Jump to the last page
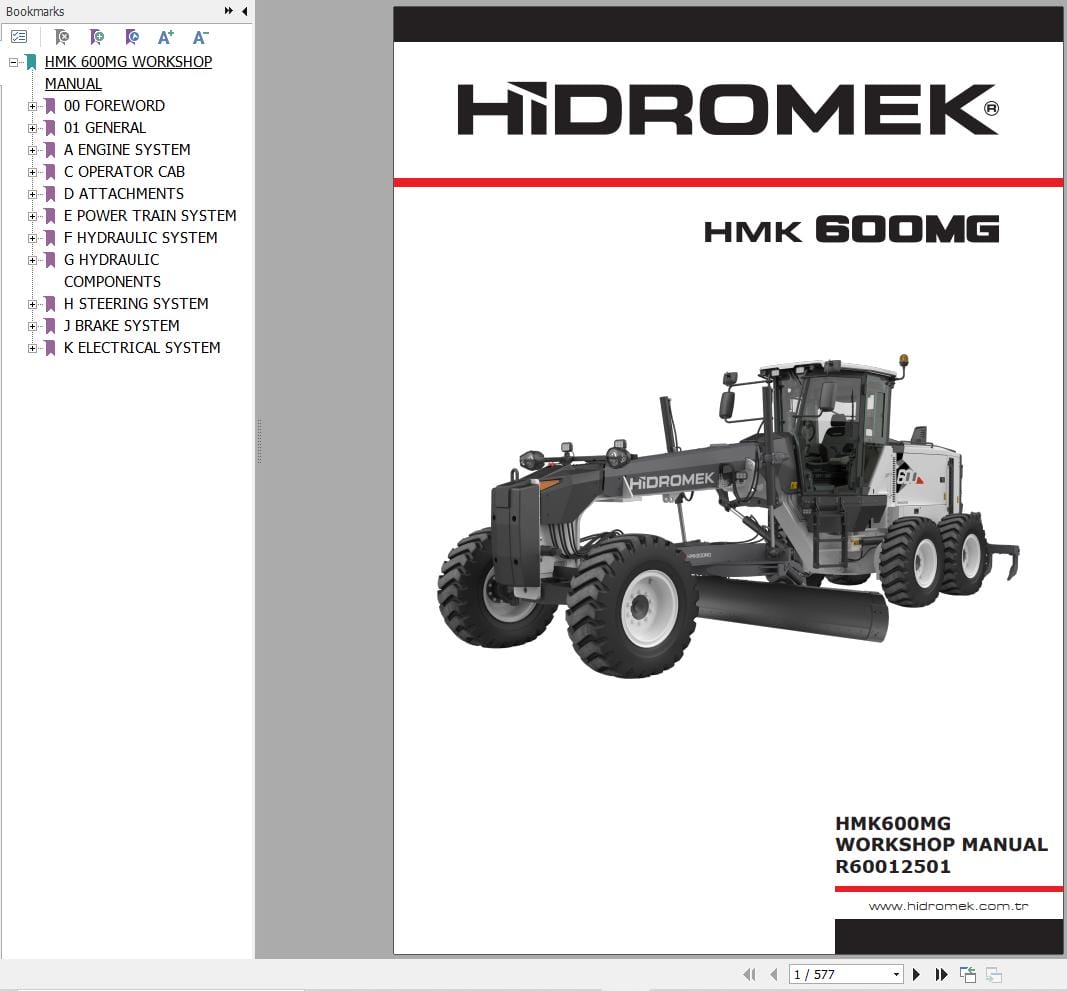Screen dimensions: 1067x991 [941, 974]
